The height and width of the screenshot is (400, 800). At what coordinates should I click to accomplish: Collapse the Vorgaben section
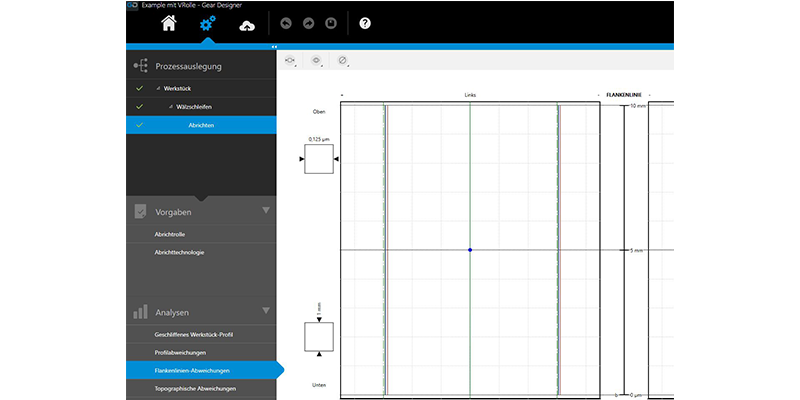click(265, 210)
